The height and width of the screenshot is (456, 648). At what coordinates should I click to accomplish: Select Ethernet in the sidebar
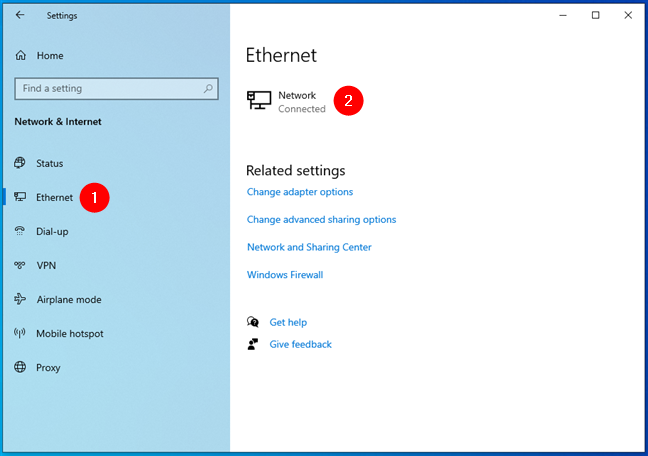[54, 197]
